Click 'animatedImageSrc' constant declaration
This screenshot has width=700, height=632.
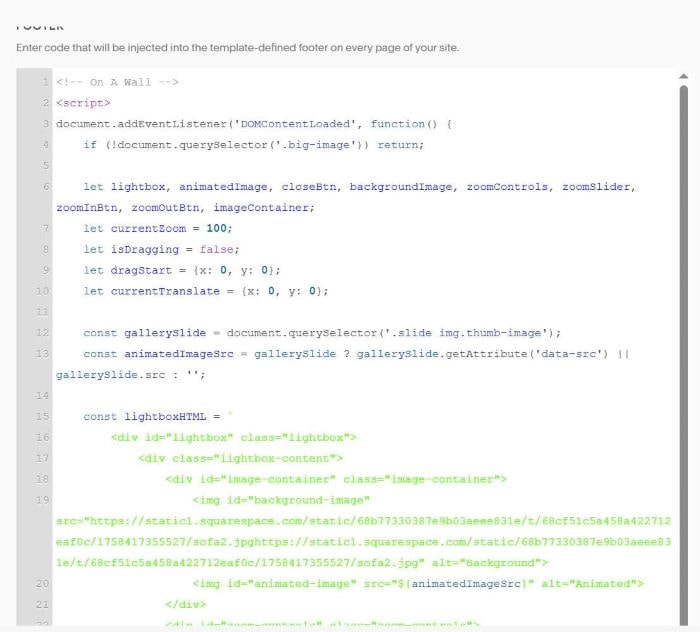click(356, 354)
